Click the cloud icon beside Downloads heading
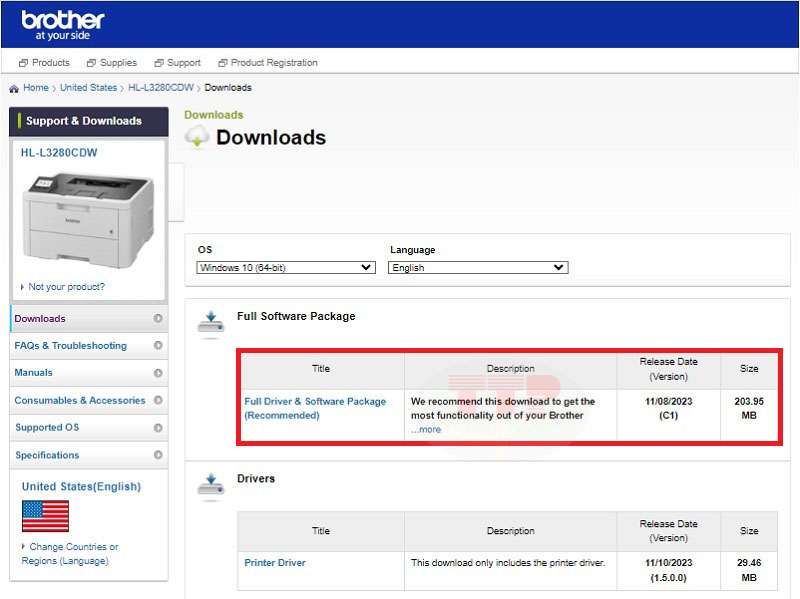Image resolution: width=800 pixels, height=599 pixels. 197,138
